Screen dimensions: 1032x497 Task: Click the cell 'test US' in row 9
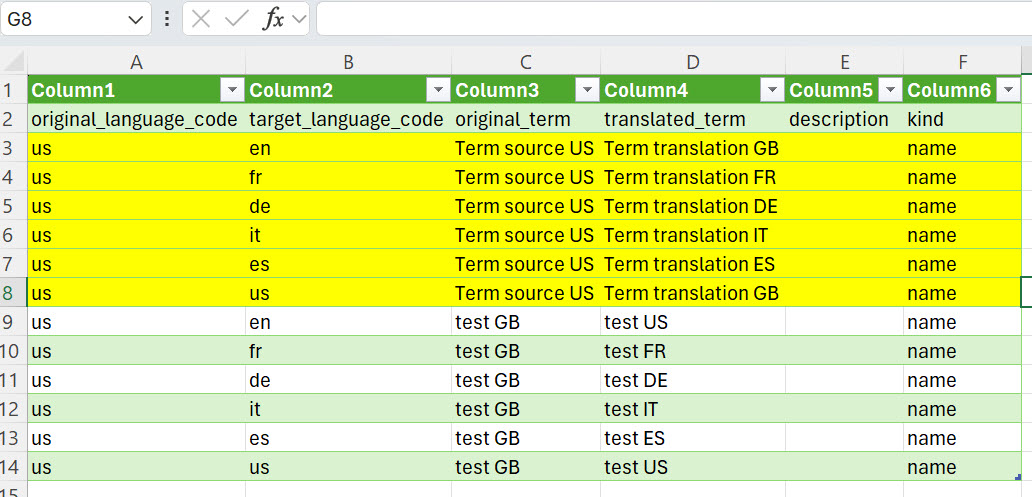tap(692, 322)
